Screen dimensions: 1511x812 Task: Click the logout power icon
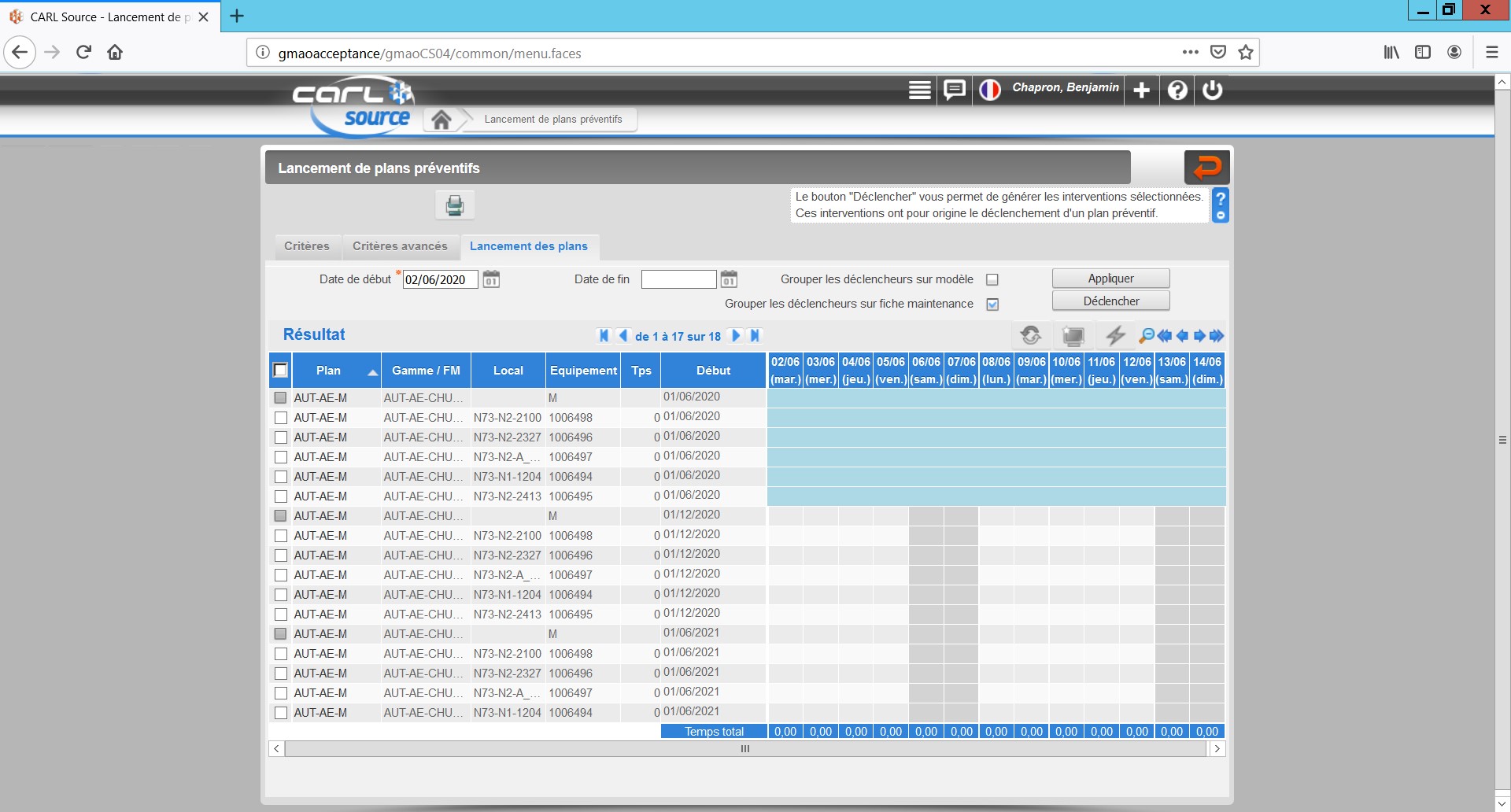[x=1213, y=90]
